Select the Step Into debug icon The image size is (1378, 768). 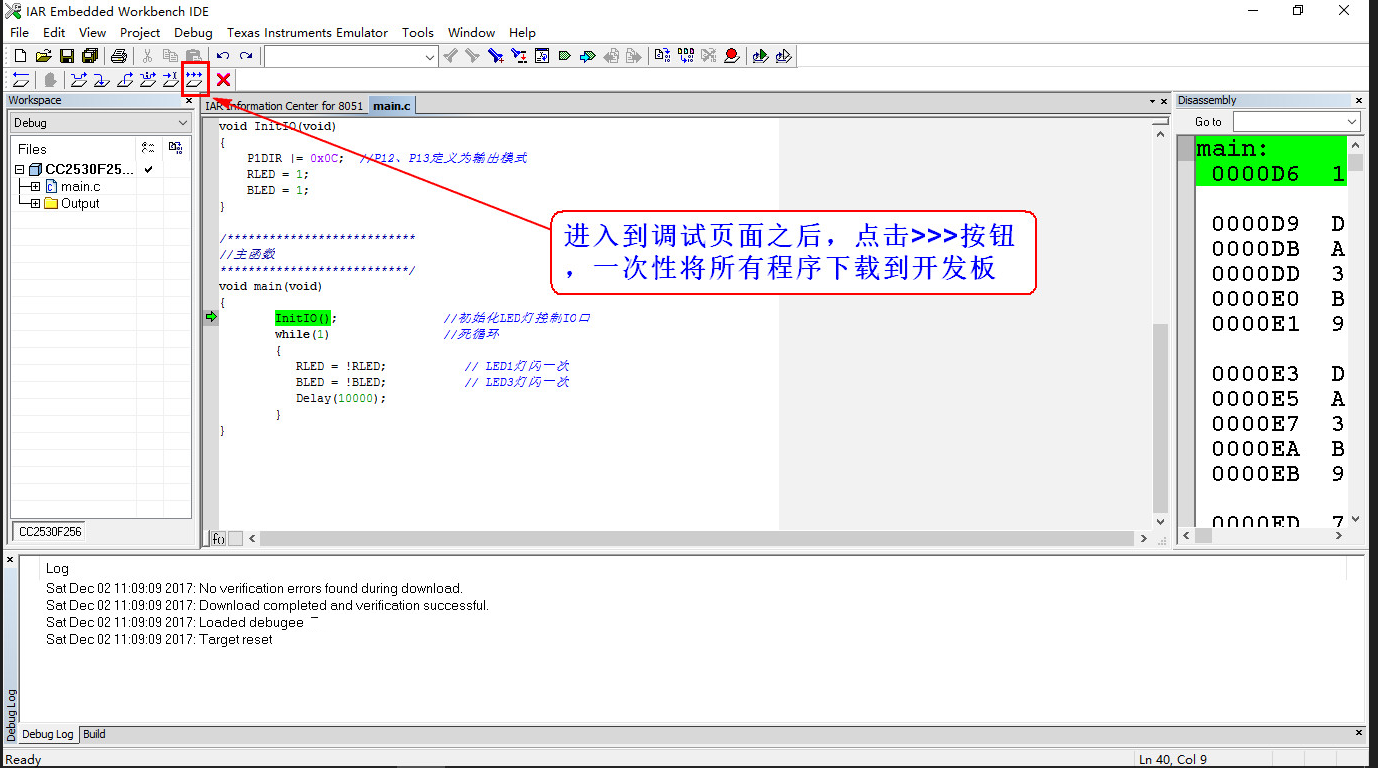(101, 79)
